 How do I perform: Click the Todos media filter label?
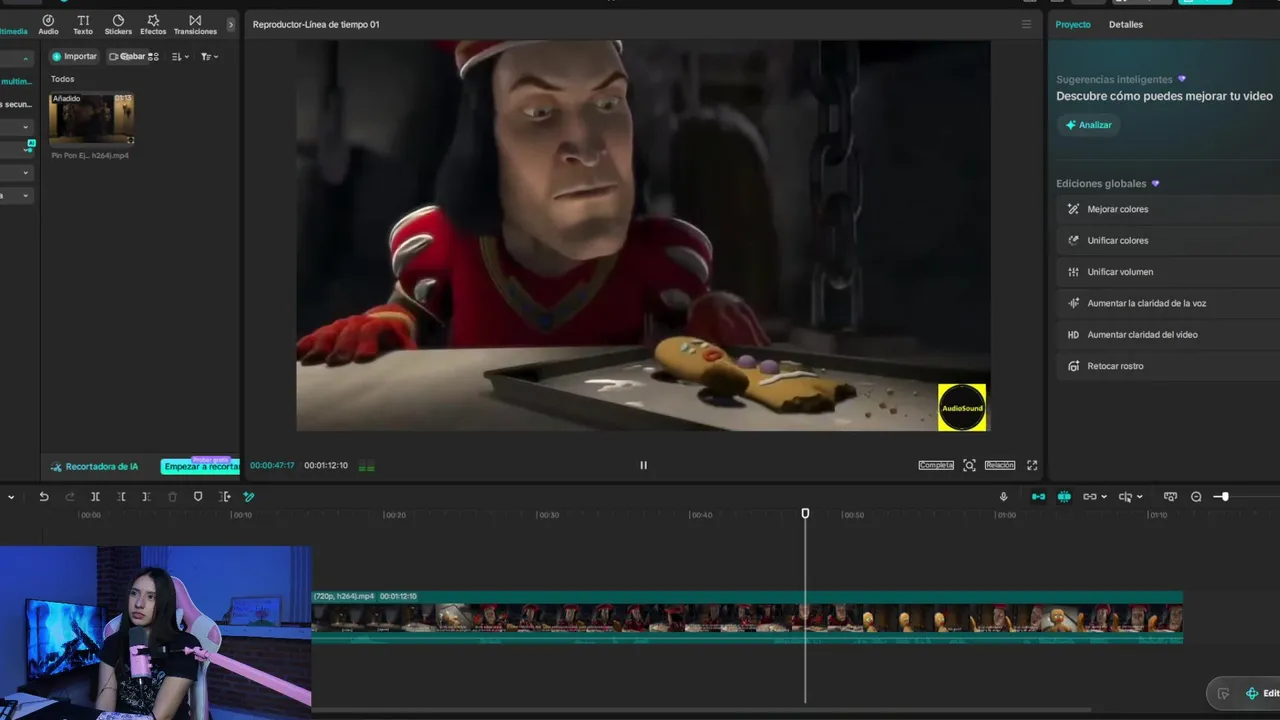62,79
